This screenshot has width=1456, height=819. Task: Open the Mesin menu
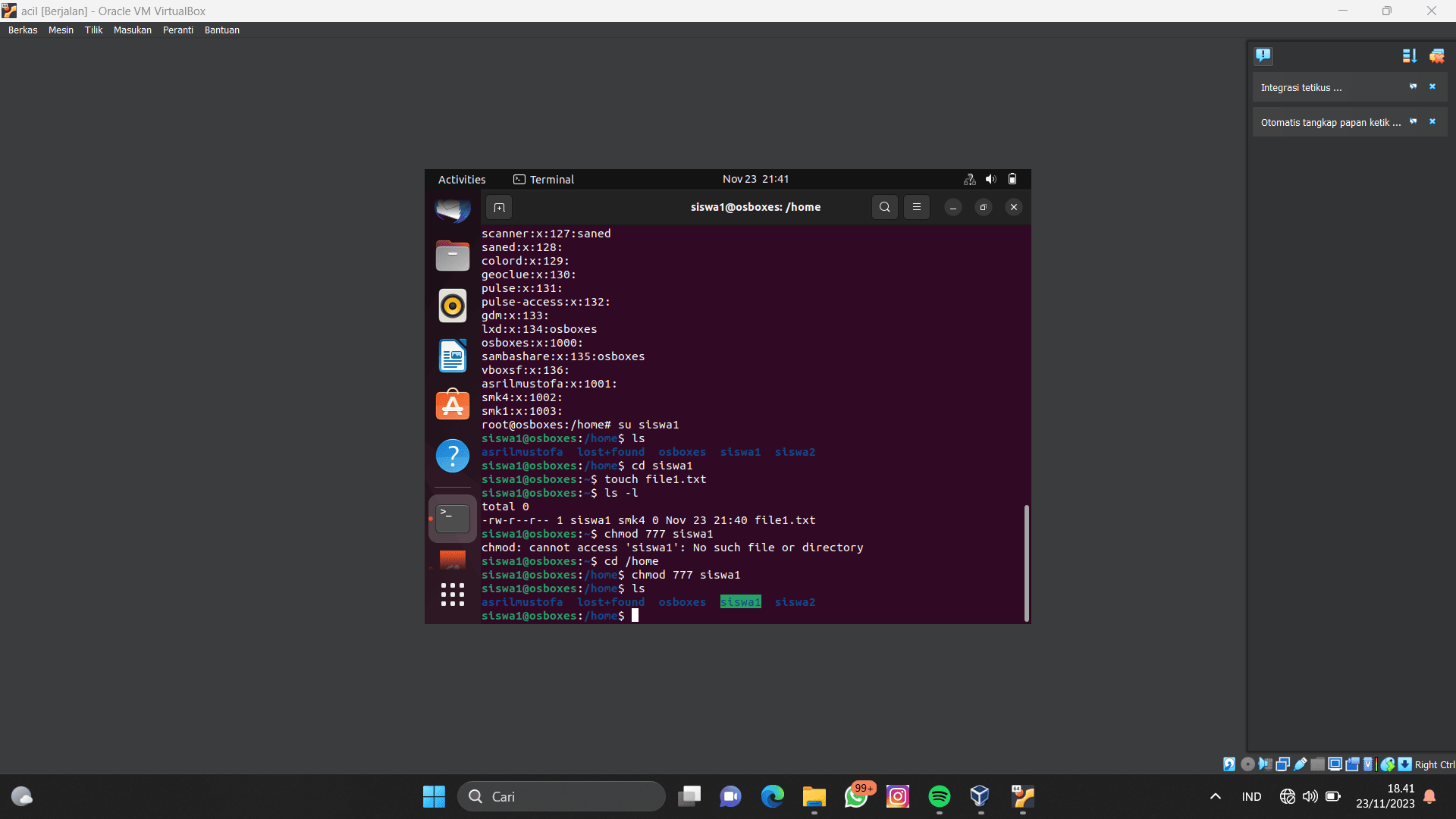61,30
